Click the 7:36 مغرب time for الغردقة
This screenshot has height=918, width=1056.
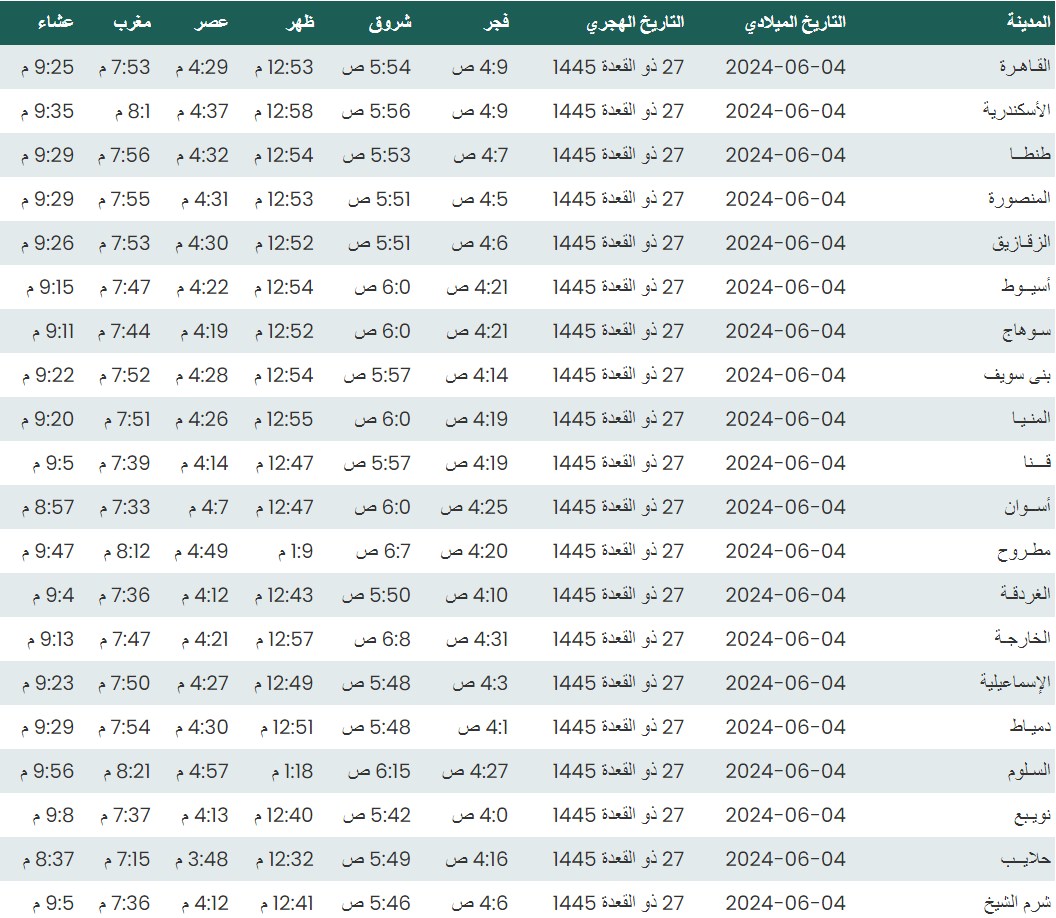tap(124, 595)
